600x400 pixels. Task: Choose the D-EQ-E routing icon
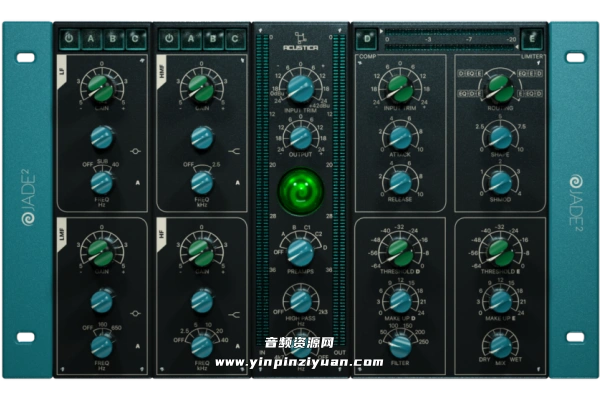471,73
